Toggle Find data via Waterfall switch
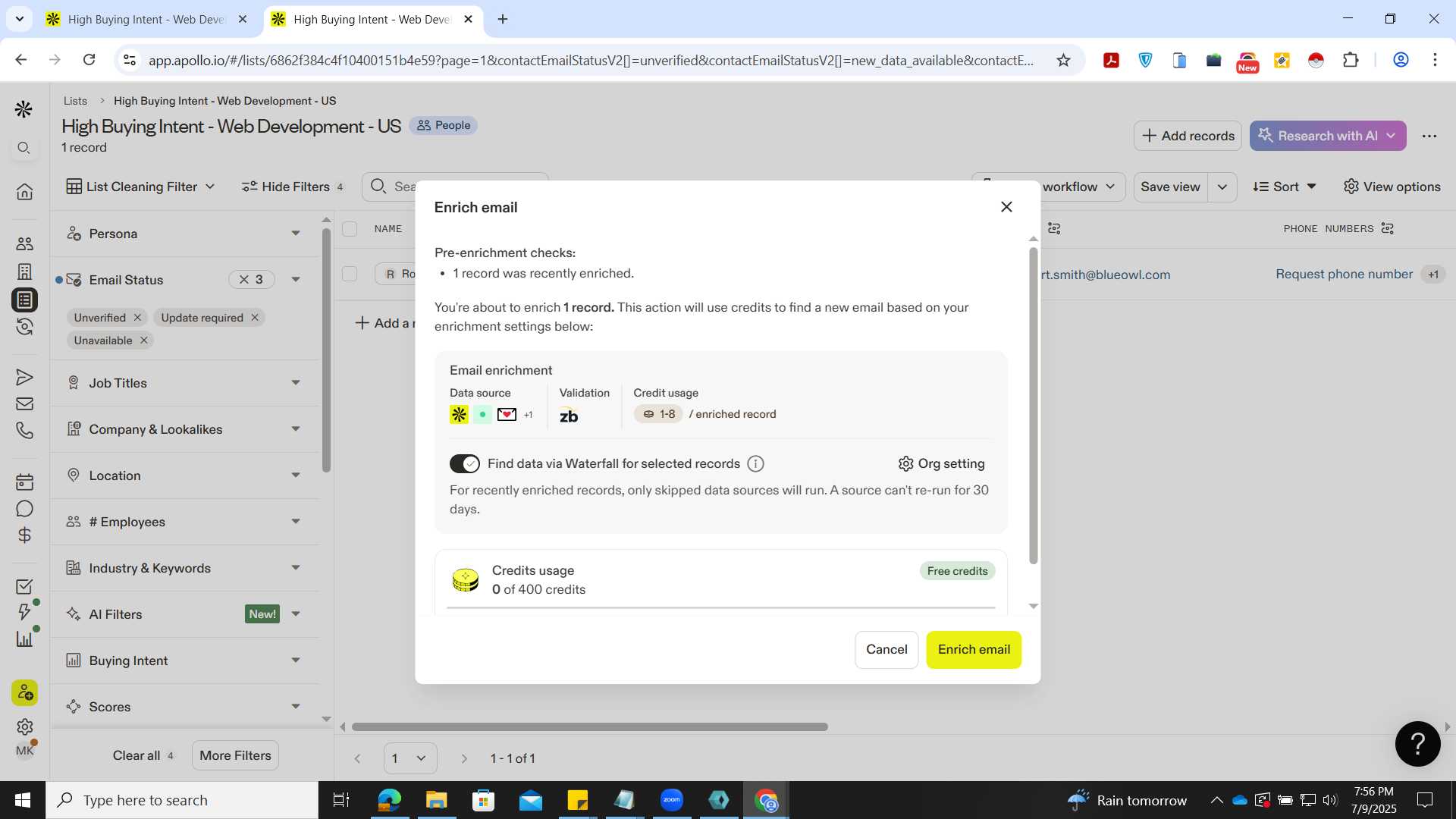Image resolution: width=1456 pixels, height=819 pixels. [x=464, y=463]
